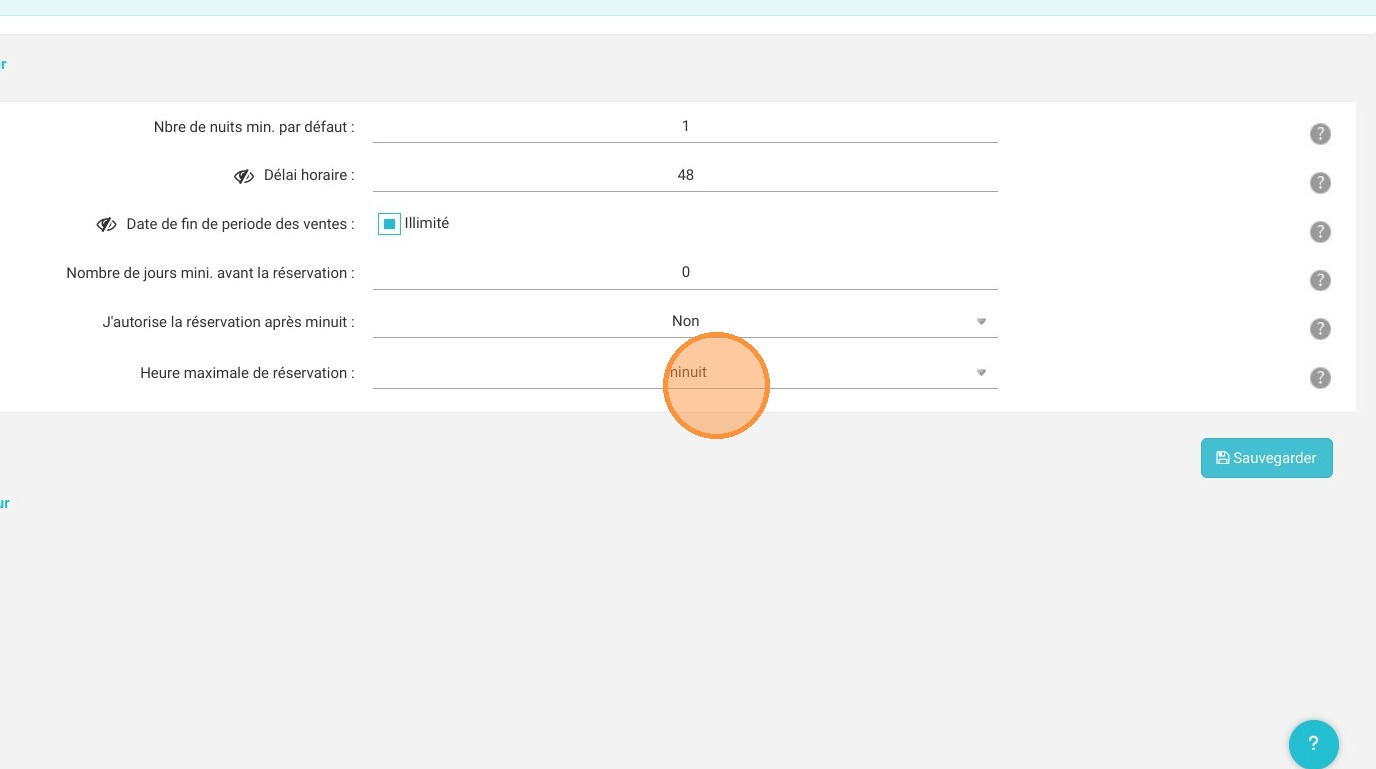This screenshot has width=1376, height=769.
Task: Open the Heure maximale de réservation dropdown
Action: (685, 372)
